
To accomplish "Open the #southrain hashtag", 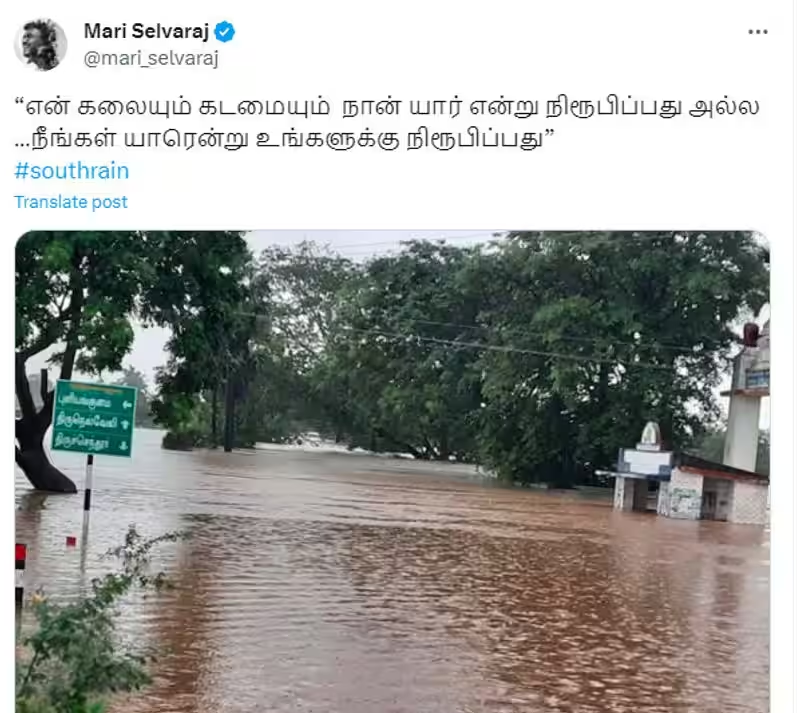I will pos(72,171).
